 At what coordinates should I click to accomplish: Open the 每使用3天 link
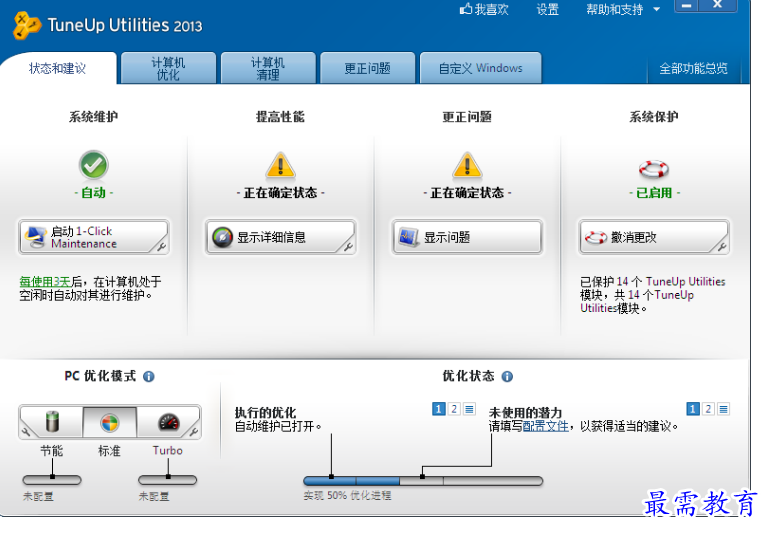point(45,282)
